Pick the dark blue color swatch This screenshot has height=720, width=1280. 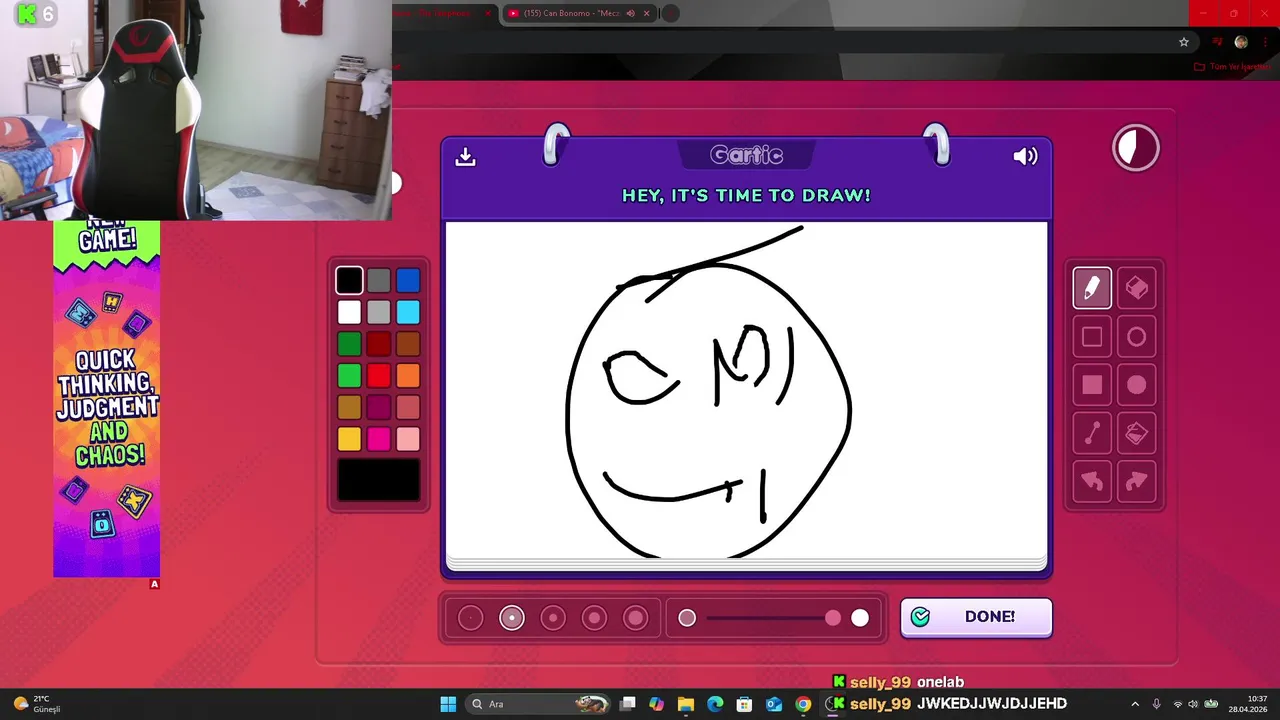408,280
